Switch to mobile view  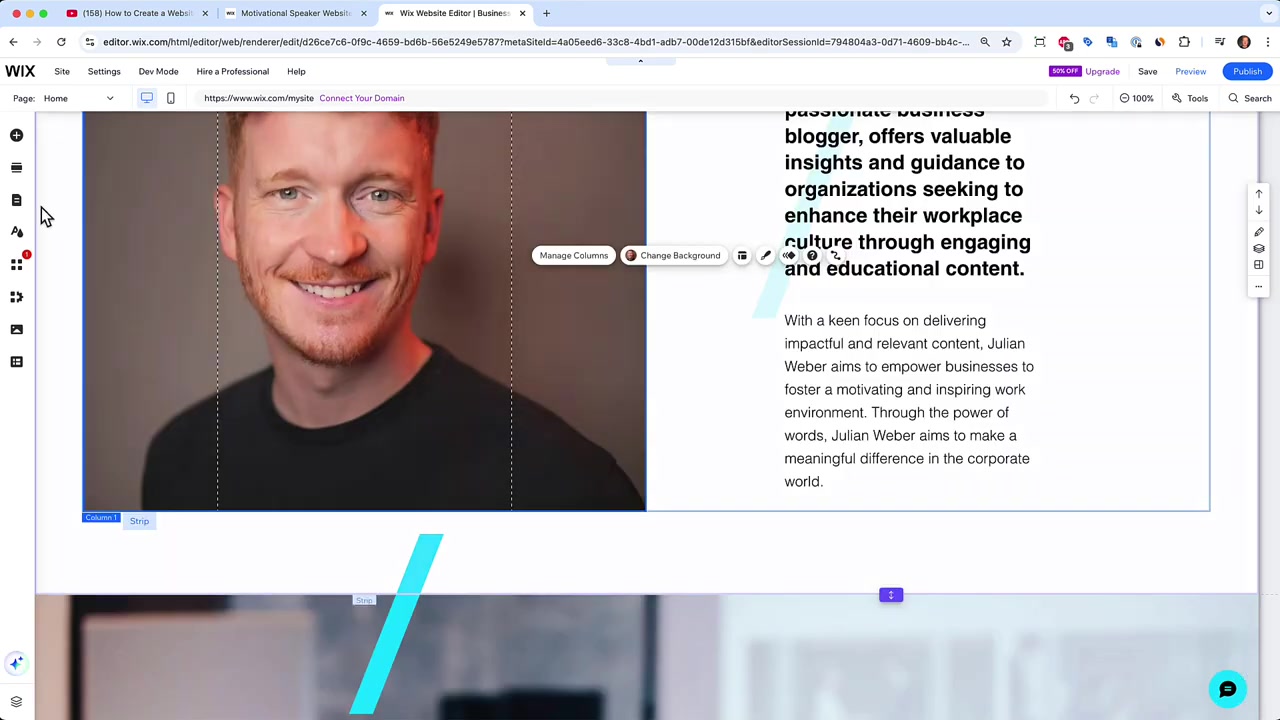point(171,98)
